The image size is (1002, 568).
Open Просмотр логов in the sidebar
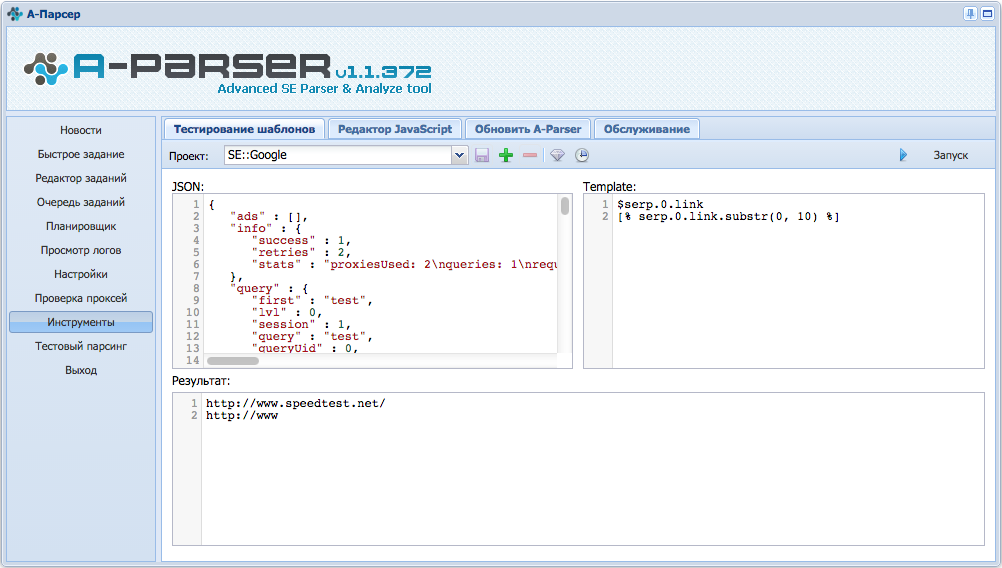(x=81, y=250)
